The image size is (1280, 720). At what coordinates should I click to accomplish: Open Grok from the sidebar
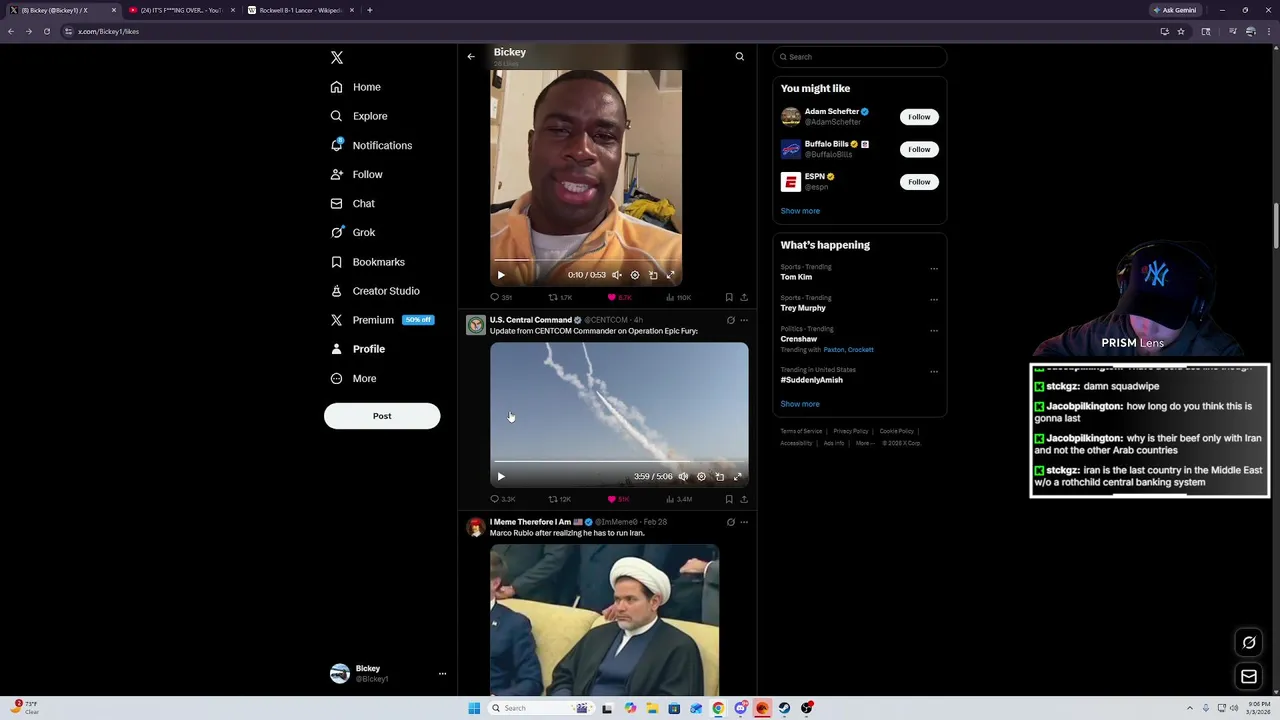click(353, 232)
